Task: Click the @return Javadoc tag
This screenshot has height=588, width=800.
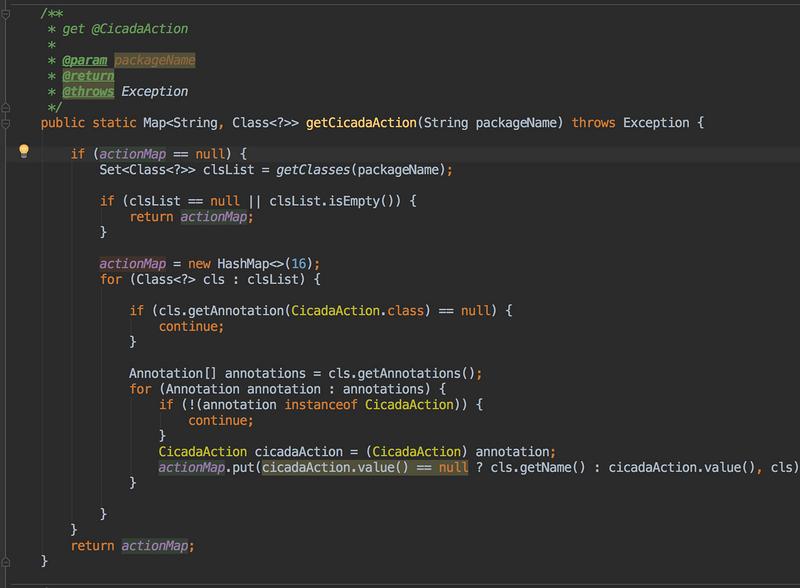Action: tap(88, 76)
